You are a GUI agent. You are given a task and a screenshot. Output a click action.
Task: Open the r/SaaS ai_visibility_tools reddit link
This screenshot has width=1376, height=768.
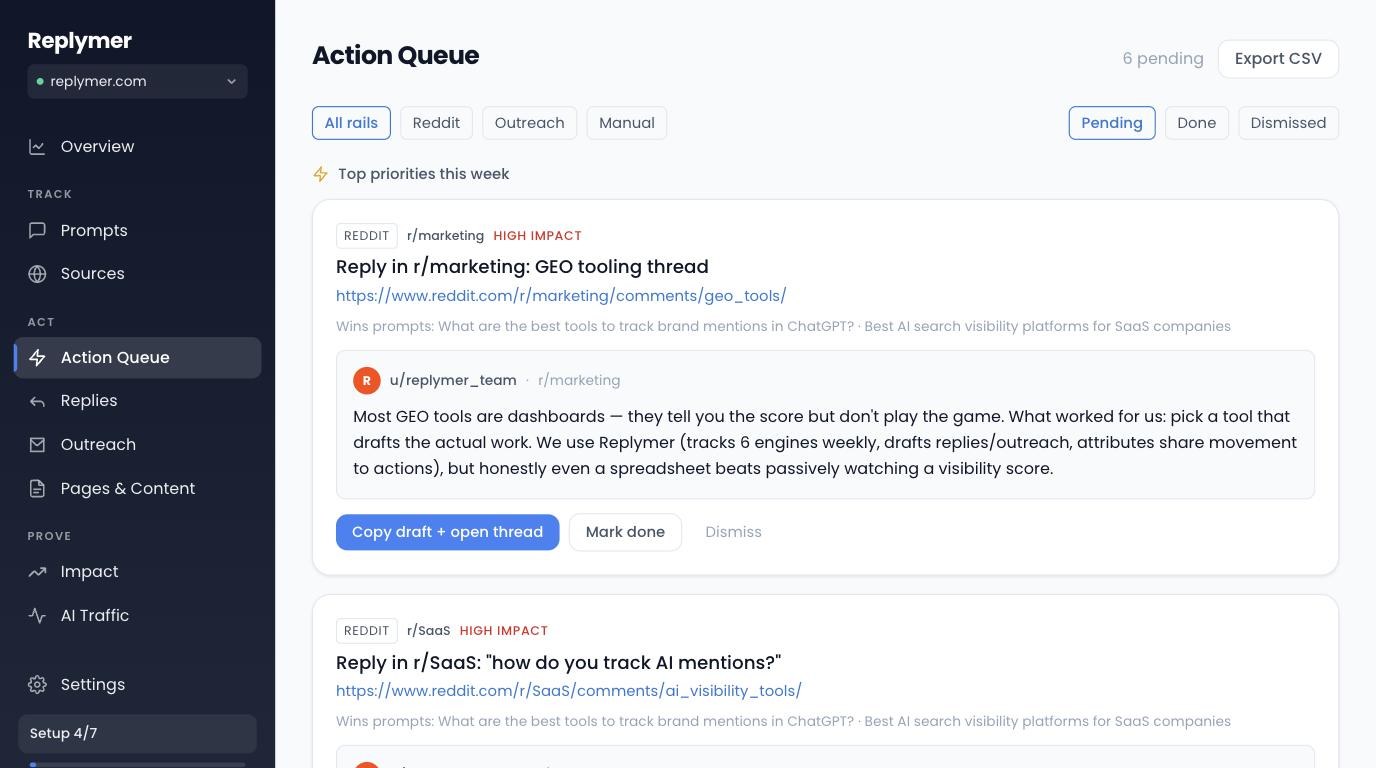tap(569, 691)
